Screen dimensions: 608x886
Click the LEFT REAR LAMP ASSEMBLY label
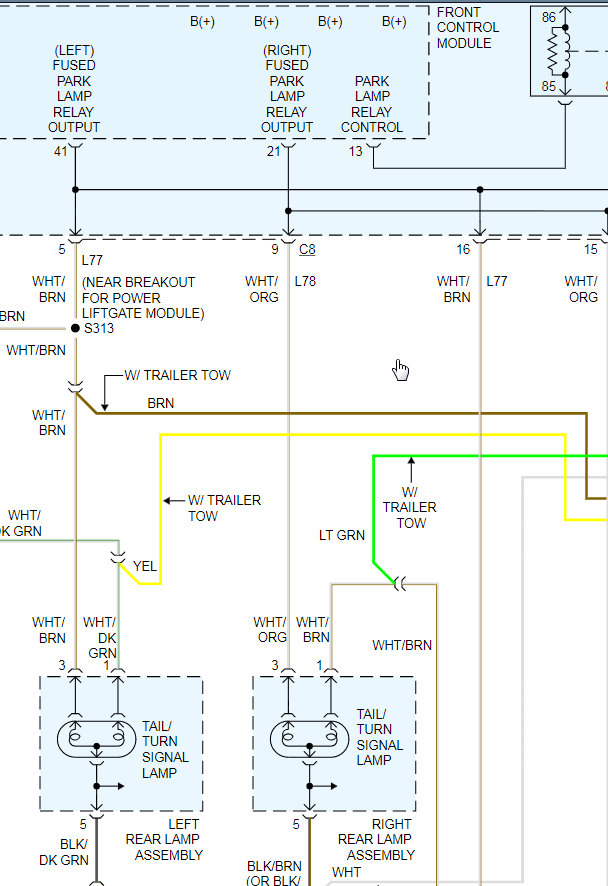[x=164, y=840]
